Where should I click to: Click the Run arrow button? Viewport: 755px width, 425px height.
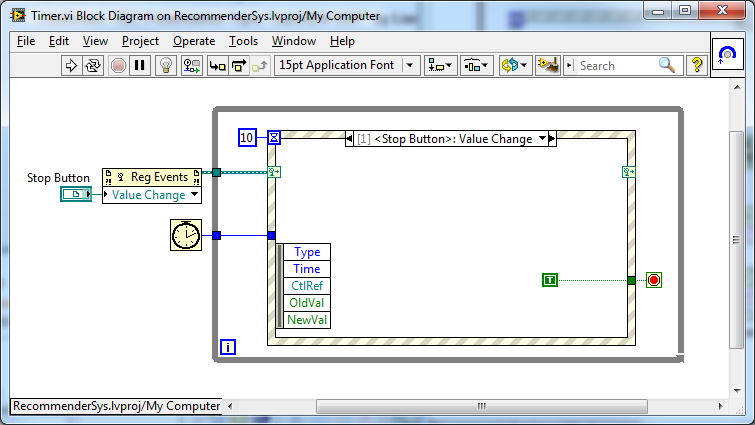pos(71,65)
